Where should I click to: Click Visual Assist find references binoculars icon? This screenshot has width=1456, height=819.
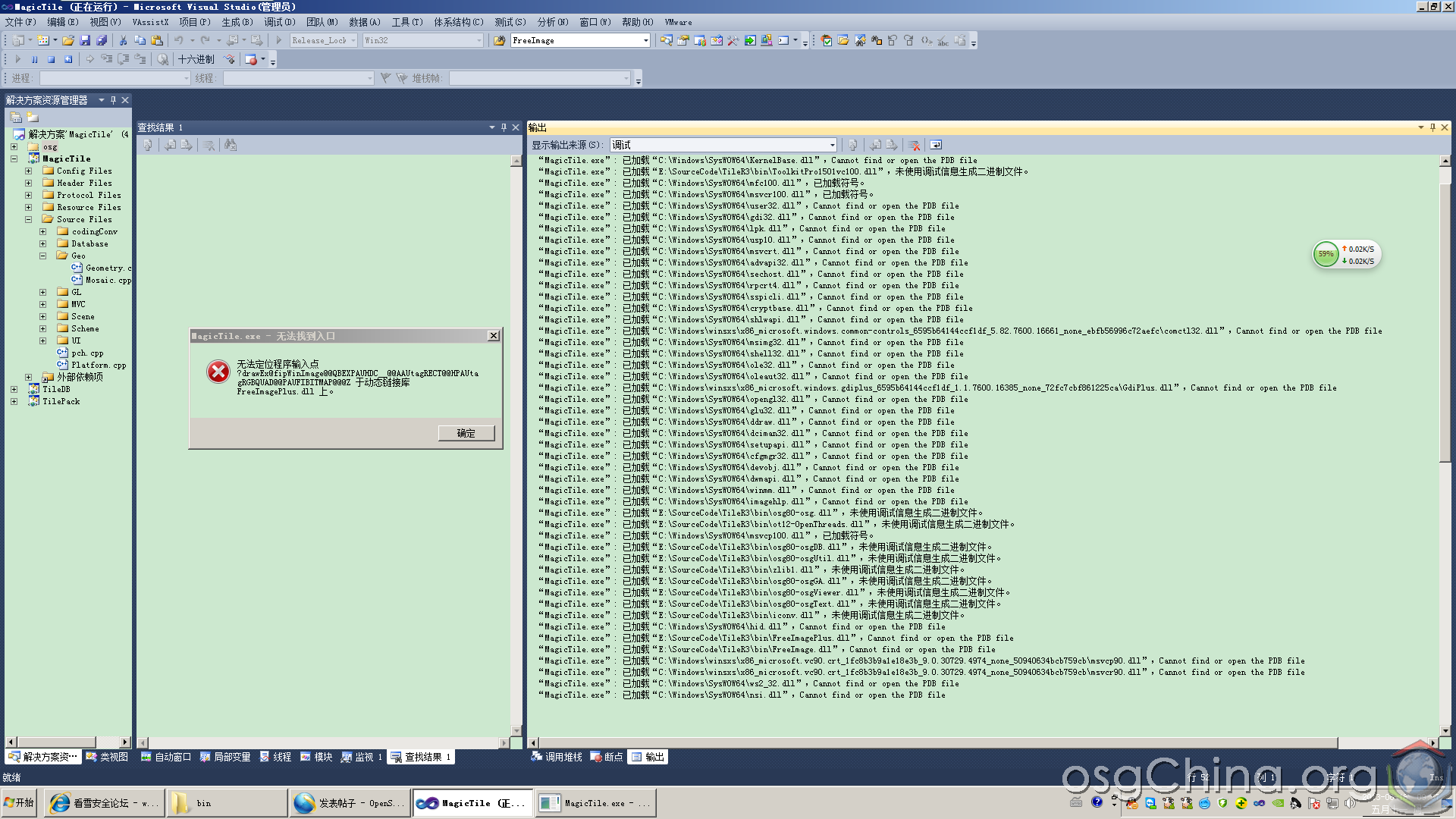[877, 40]
